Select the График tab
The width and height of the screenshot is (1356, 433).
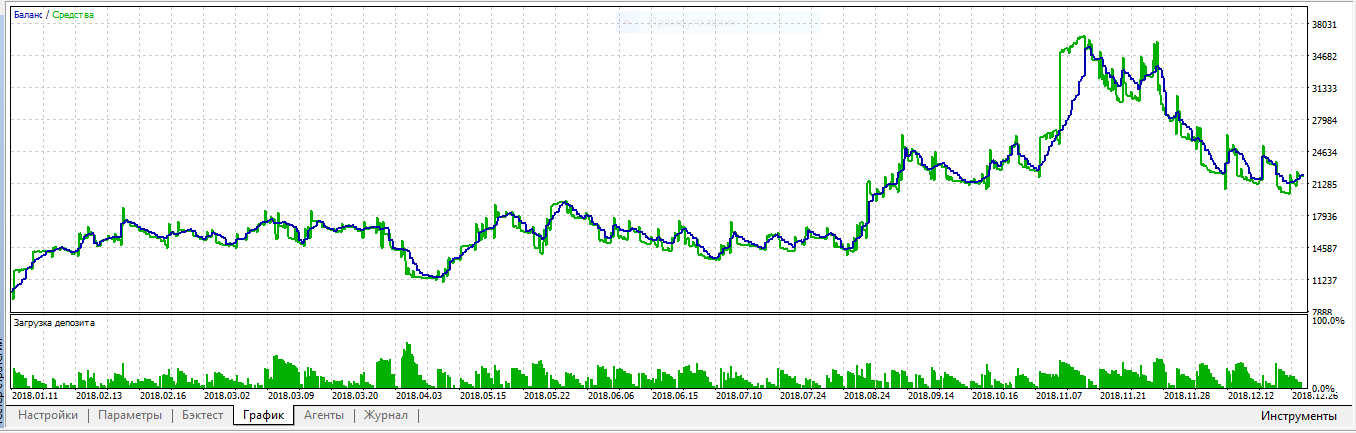coord(264,416)
